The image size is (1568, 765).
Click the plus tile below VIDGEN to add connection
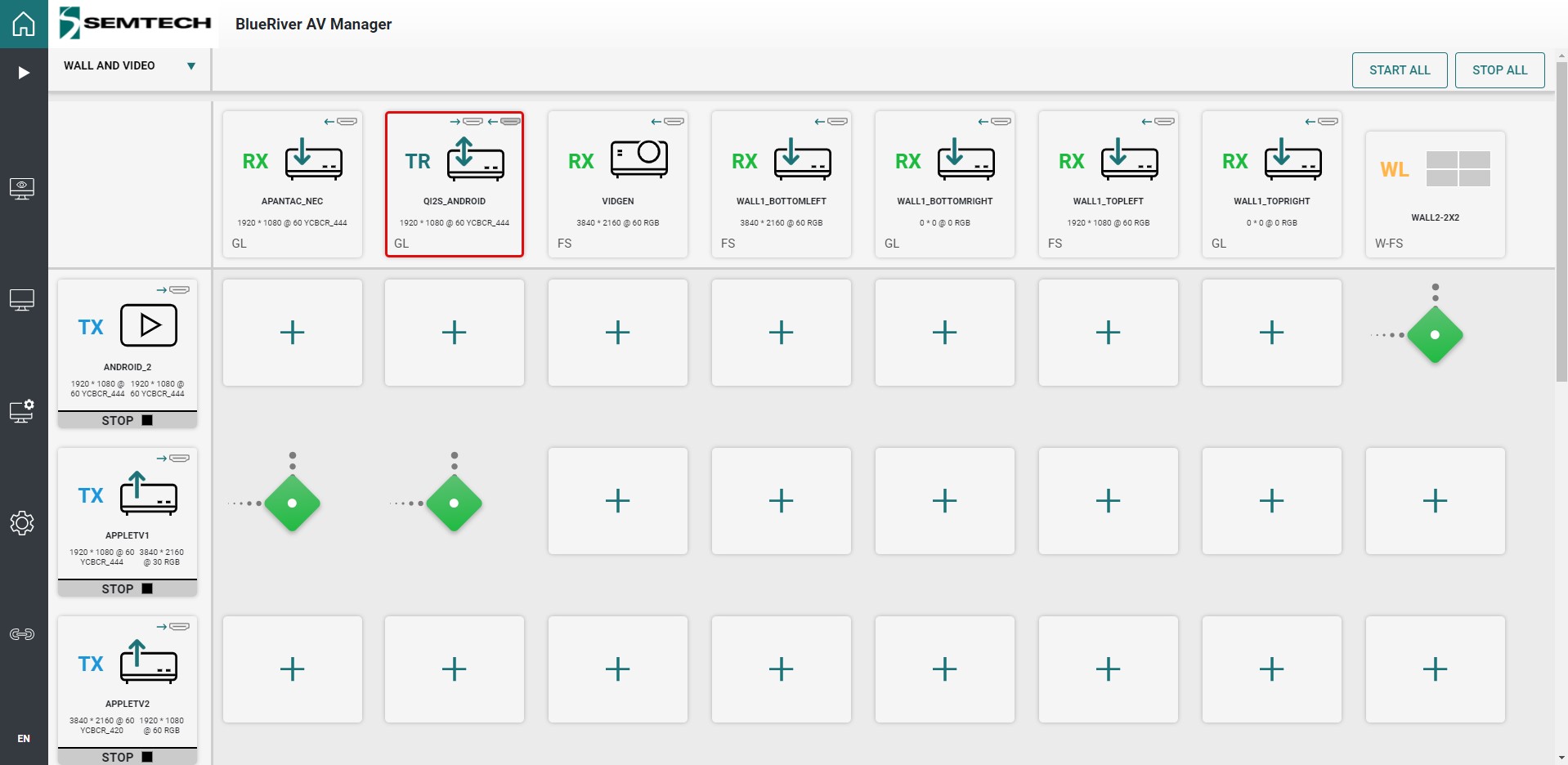(617, 332)
